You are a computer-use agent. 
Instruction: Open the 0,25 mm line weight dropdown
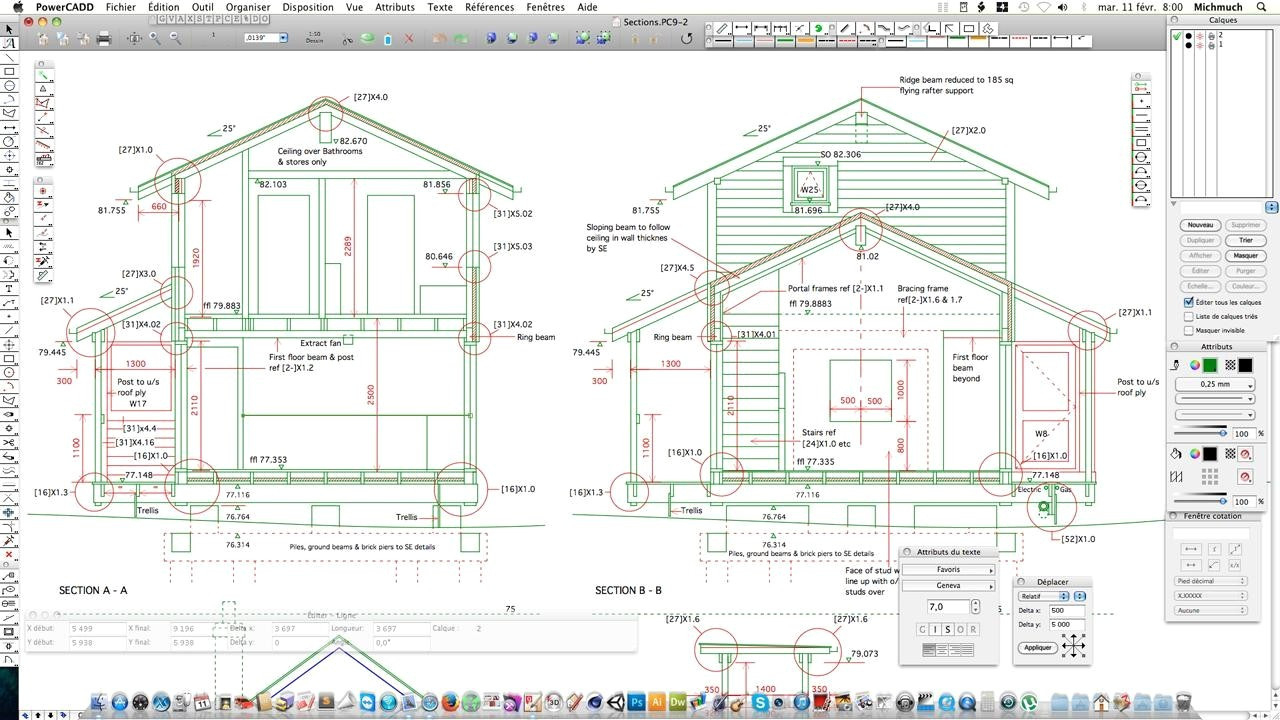pos(1215,384)
